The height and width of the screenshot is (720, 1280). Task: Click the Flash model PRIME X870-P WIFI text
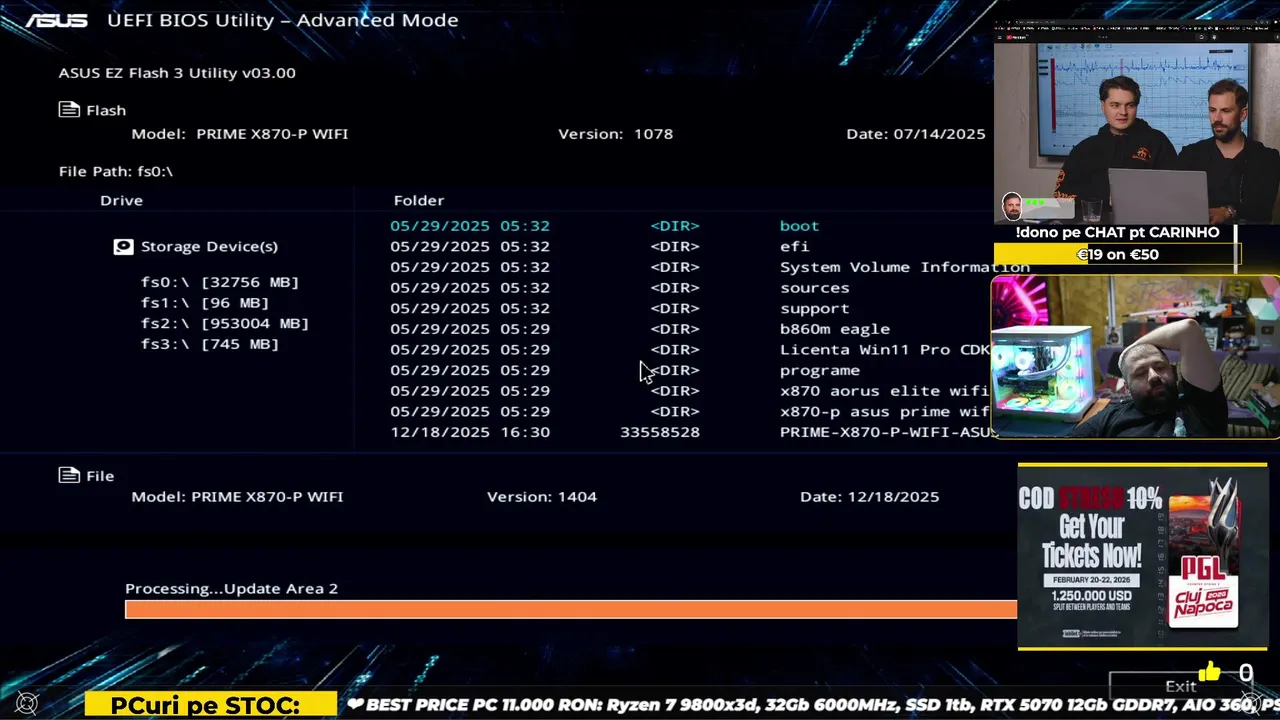coord(272,133)
